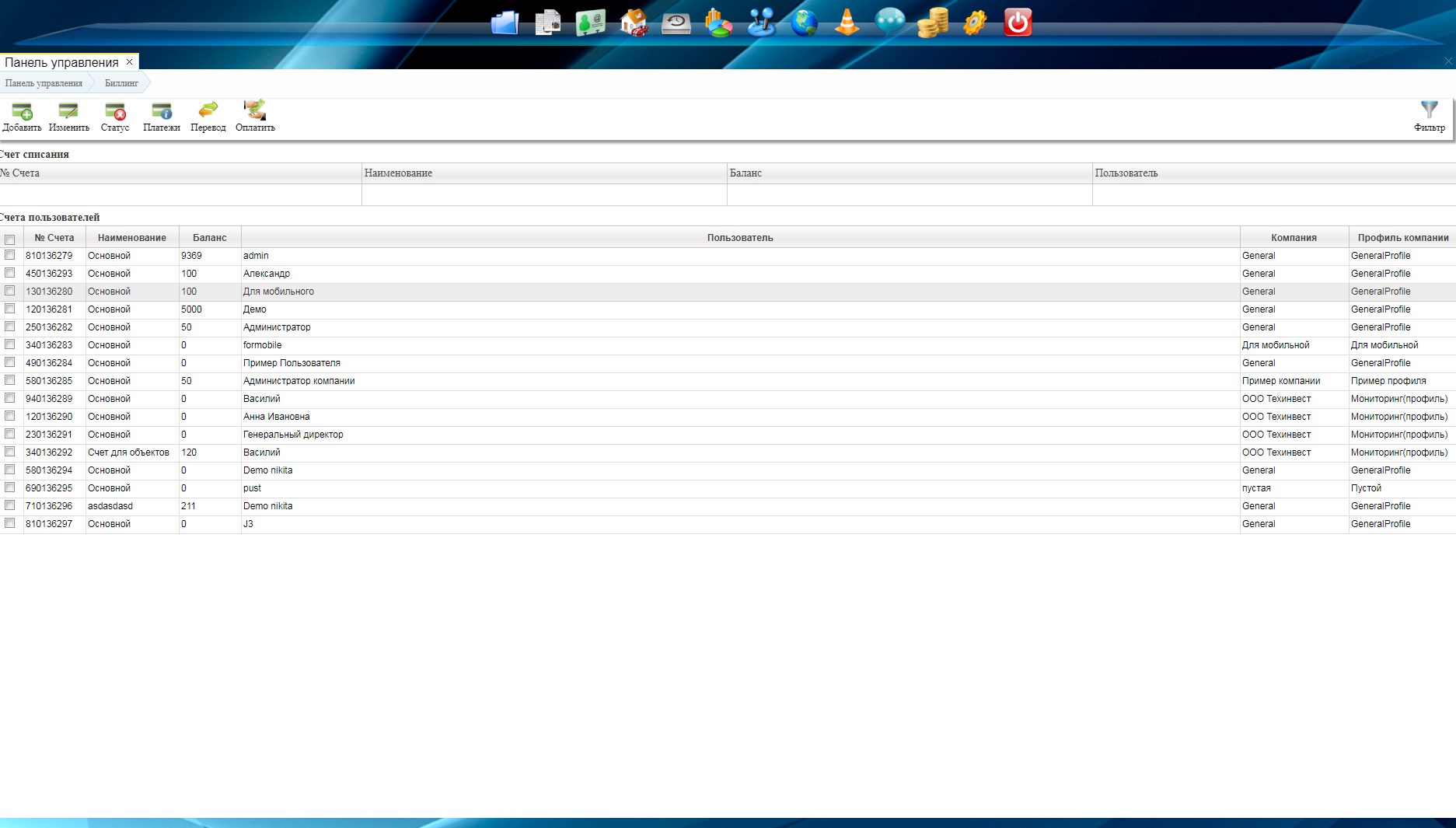Select checkbox for account 340136292
Viewport: 1456px width, 828px height.
[10, 452]
